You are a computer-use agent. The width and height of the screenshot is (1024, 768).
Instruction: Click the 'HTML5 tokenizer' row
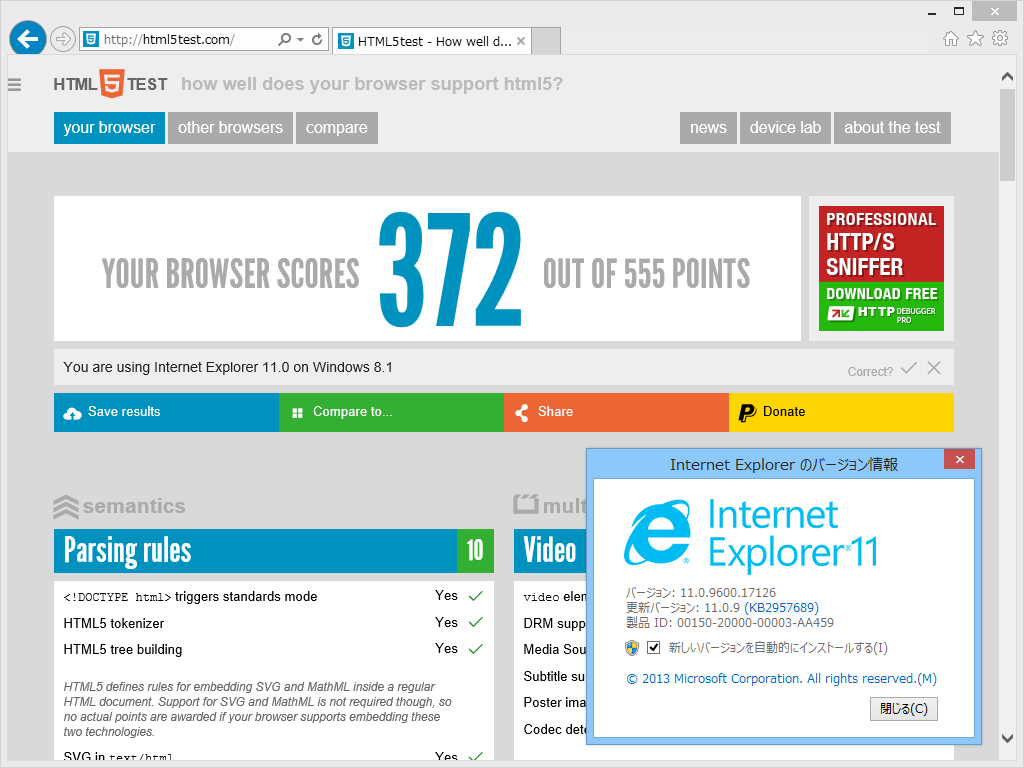[x=274, y=623]
